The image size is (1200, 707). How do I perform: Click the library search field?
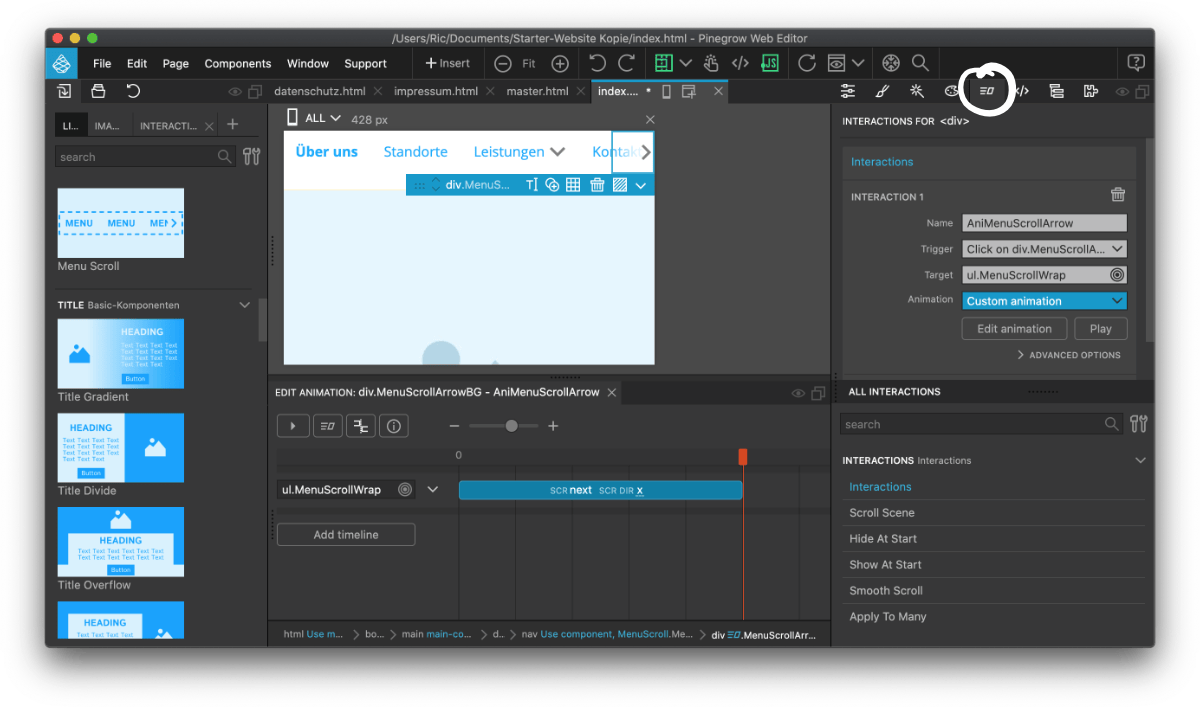tap(145, 157)
